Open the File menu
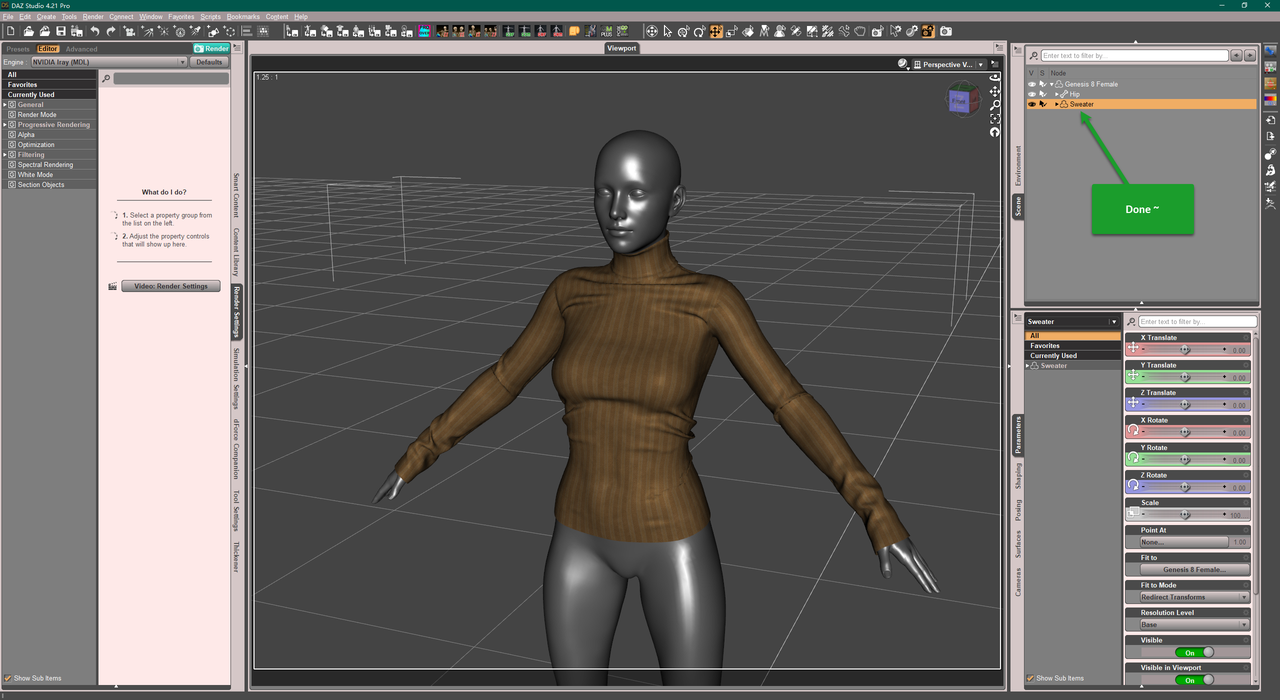Screen dimensions: 1280x700 click(x=9, y=17)
